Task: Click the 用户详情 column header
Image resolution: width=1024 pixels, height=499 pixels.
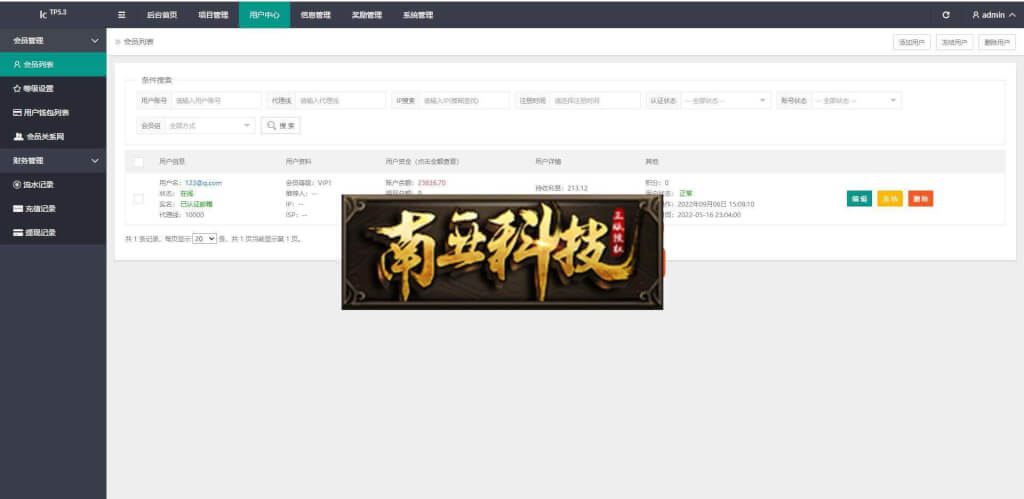Action: click(x=548, y=161)
